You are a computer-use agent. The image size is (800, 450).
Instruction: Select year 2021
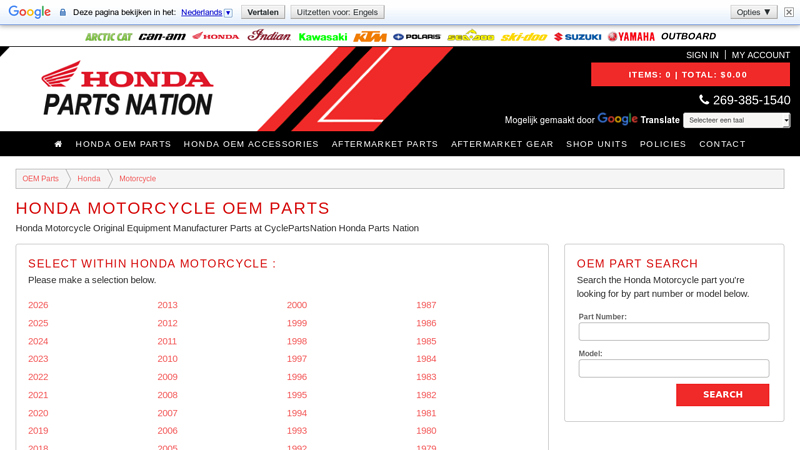click(x=38, y=395)
